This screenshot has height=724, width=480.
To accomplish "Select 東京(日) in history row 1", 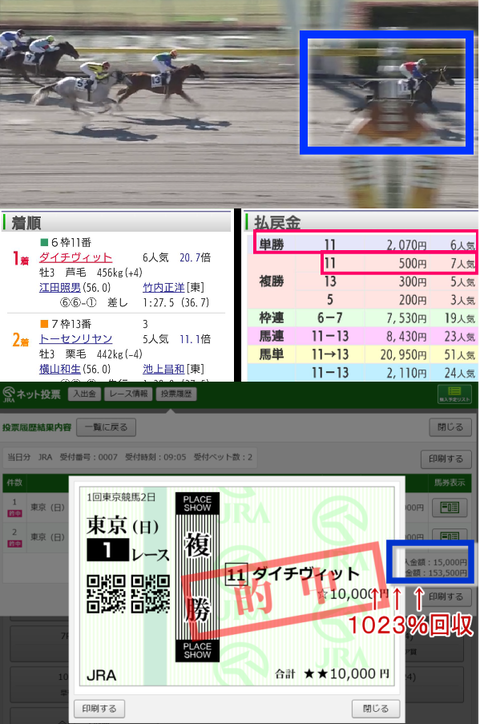I will coord(48,507).
